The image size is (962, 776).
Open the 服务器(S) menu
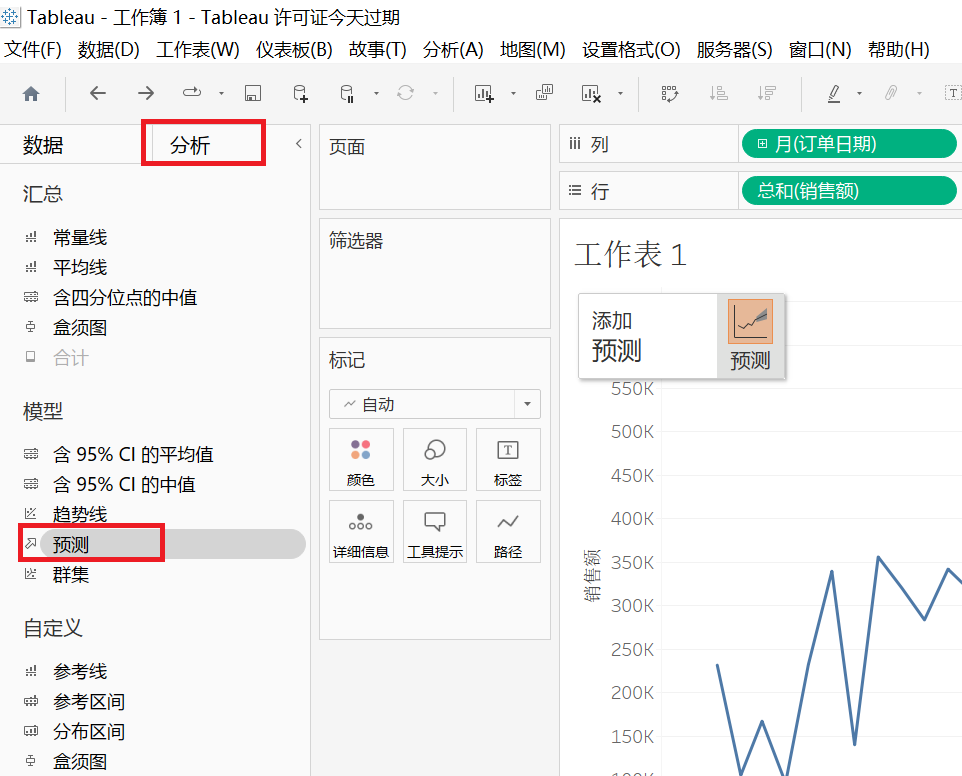pos(734,49)
